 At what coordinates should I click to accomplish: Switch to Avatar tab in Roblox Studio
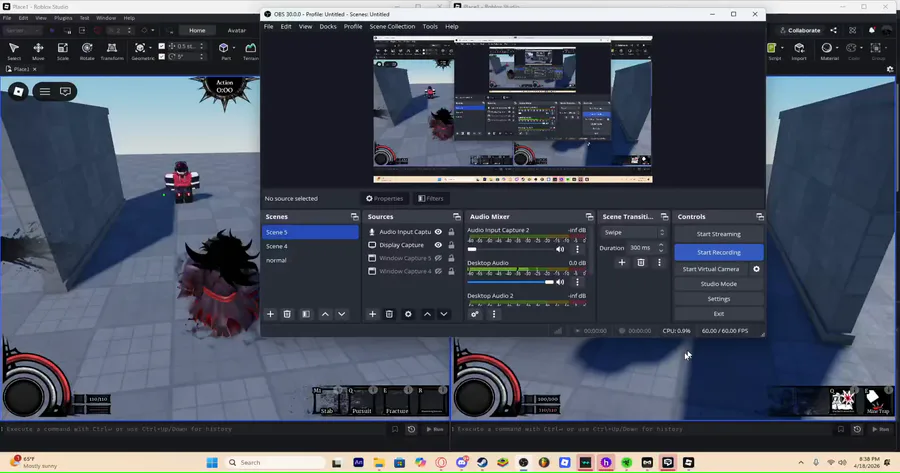[x=236, y=30]
